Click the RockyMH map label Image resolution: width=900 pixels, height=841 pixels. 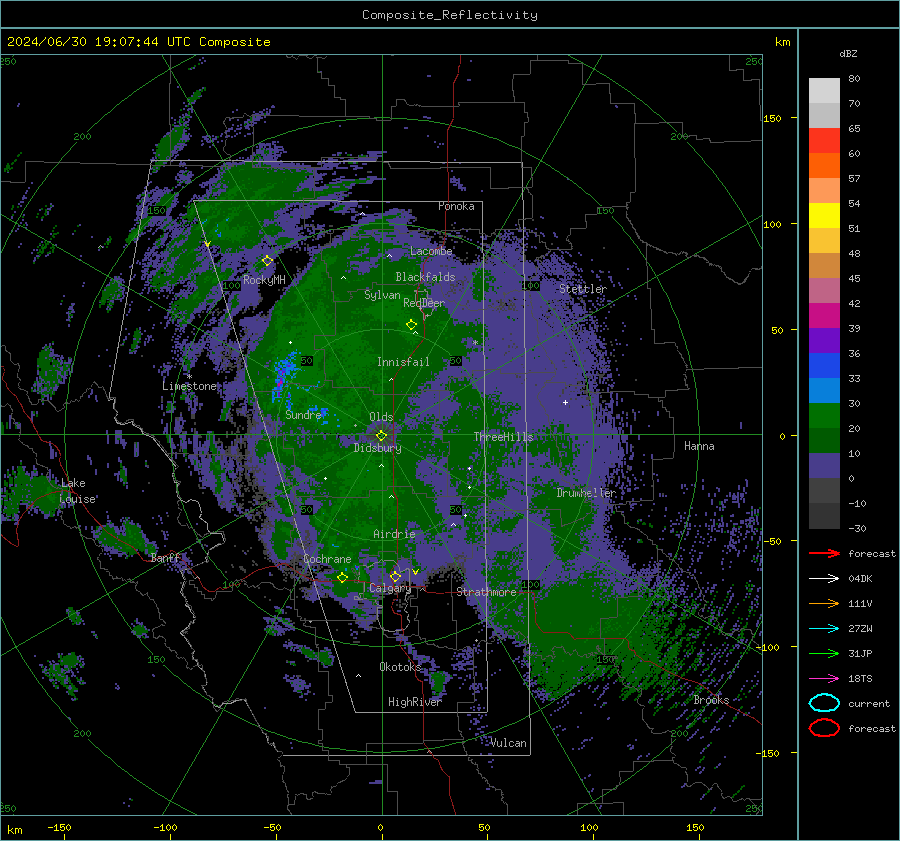click(x=264, y=280)
